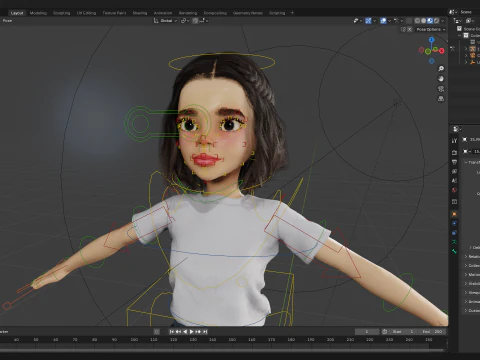Open the Object properties tab
The height and width of the screenshot is (360, 480).
tap(454, 214)
